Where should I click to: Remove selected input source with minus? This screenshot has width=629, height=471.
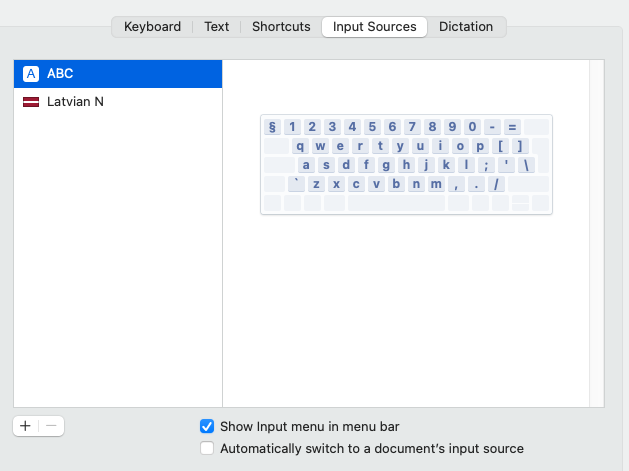pos(51,426)
